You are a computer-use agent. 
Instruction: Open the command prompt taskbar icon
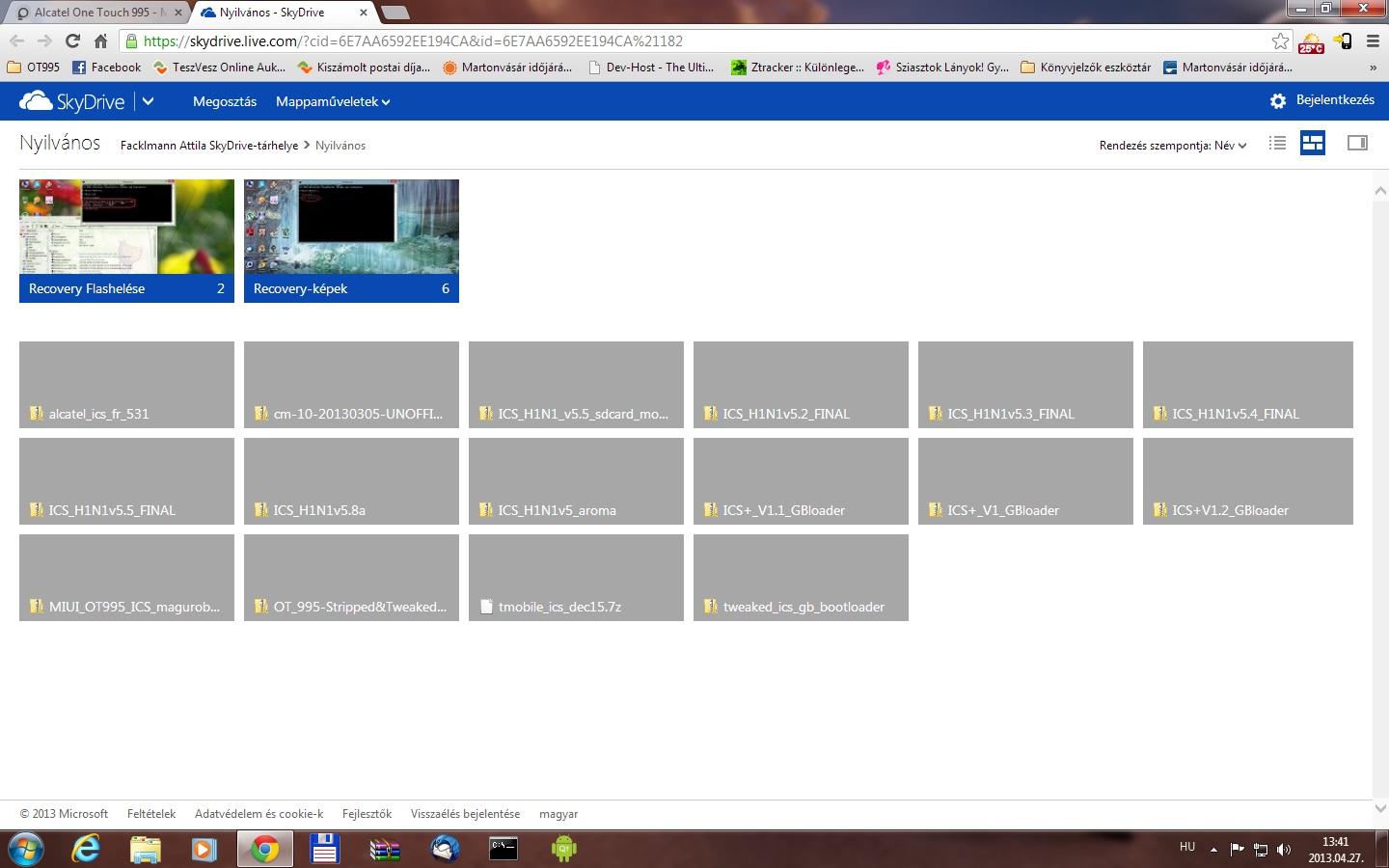pyautogui.click(x=504, y=849)
